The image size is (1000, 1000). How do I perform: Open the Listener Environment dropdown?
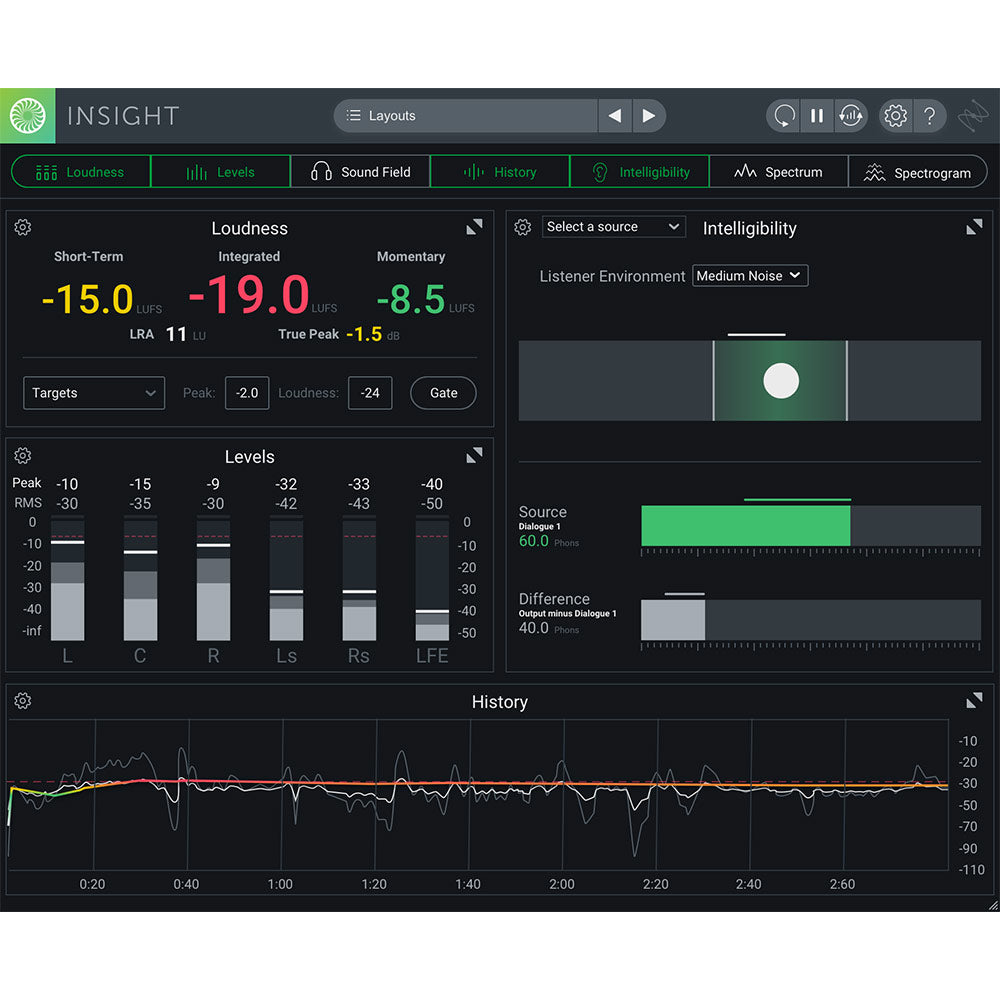[x=750, y=275]
